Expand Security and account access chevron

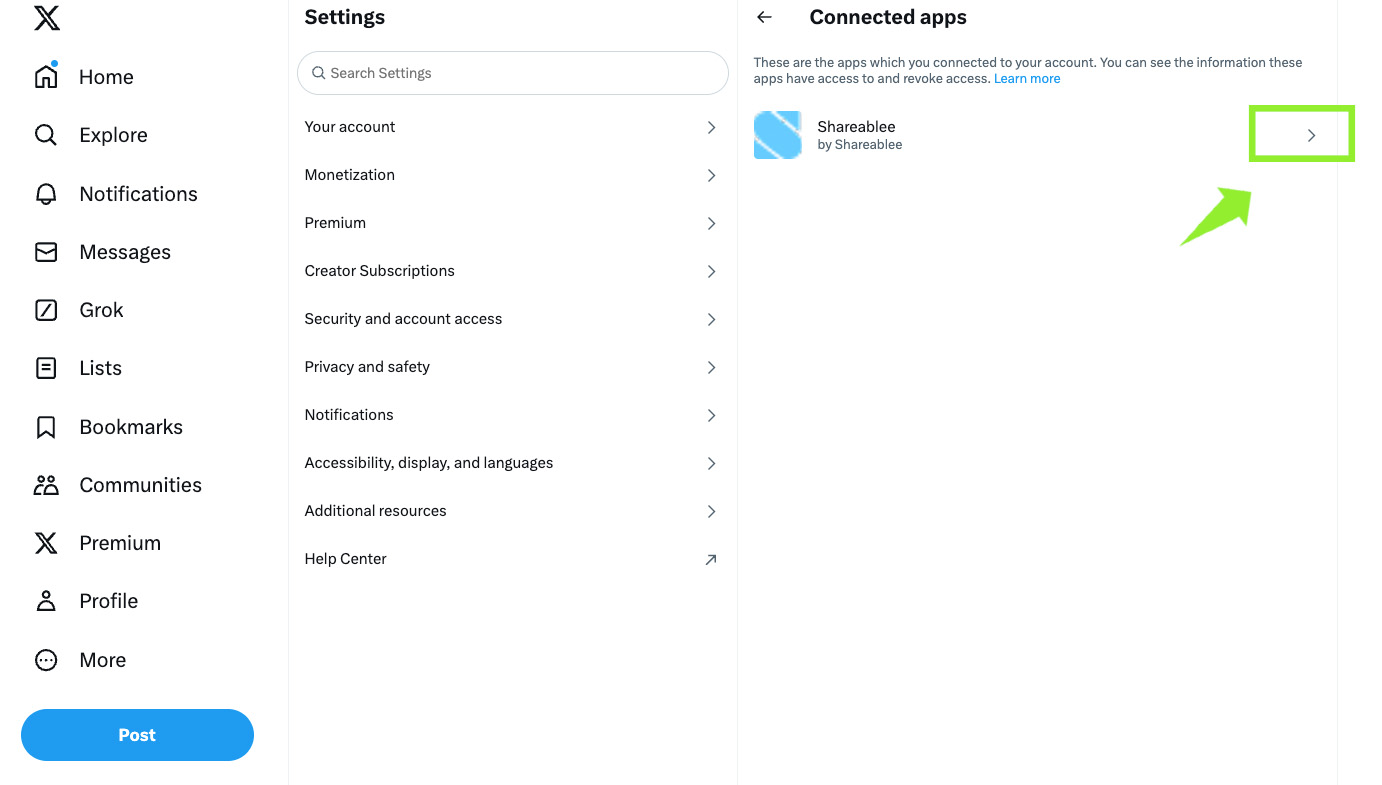pyautogui.click(x=712, y=319)
